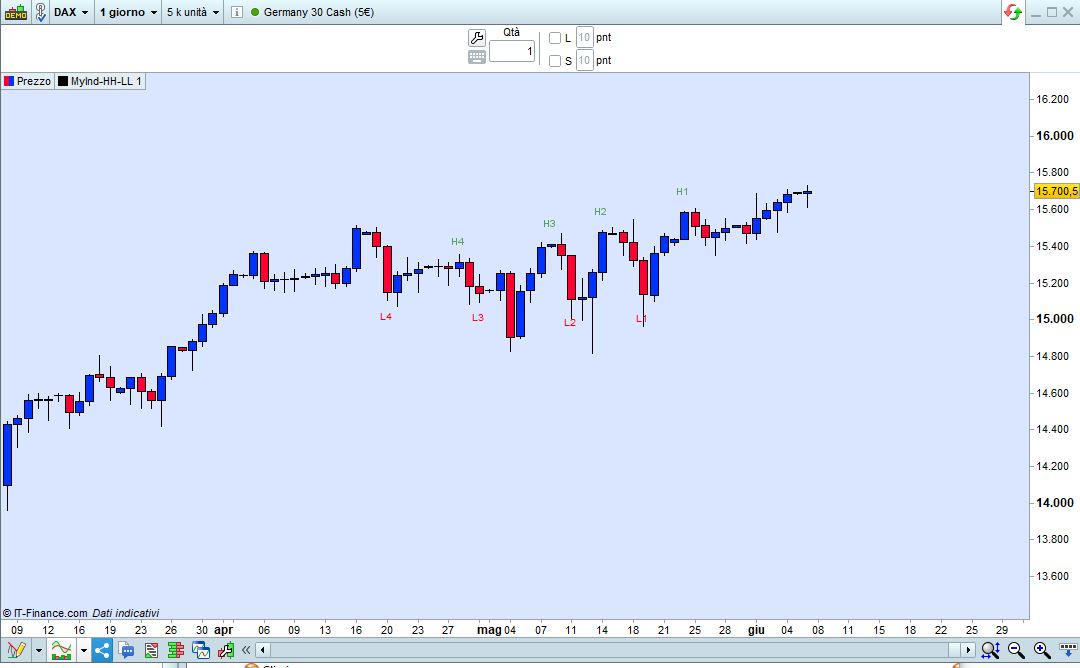Click the L3 marker on the chart
This screenshot has height=668, width=1080.
tap(478, 317)
